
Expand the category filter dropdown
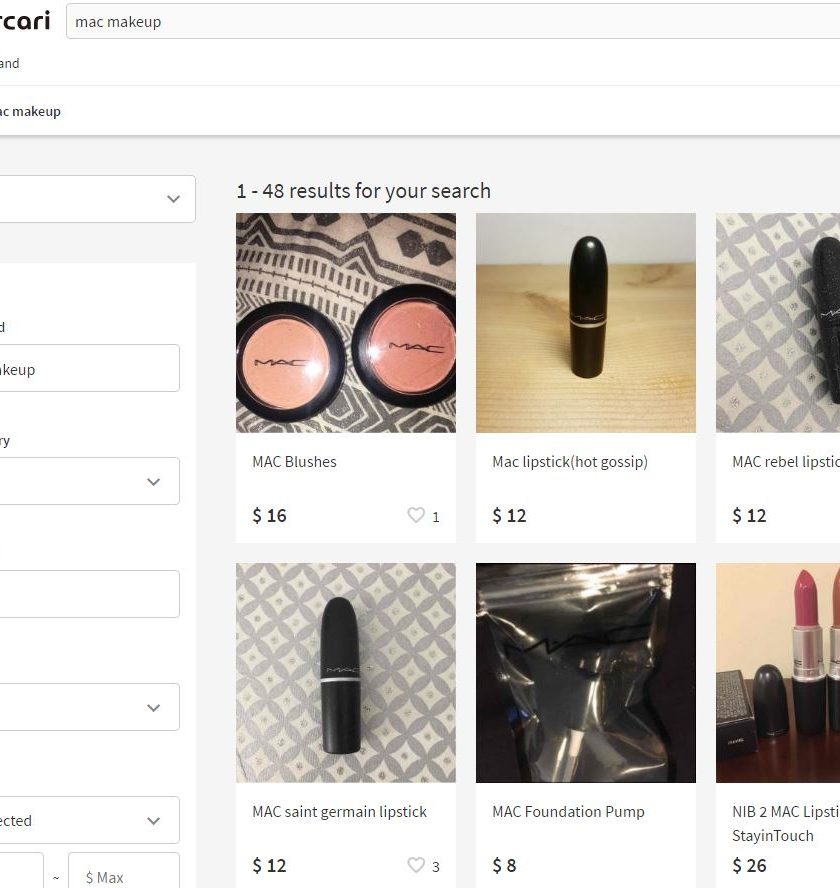pyautogui.click(x=90, y=481)
